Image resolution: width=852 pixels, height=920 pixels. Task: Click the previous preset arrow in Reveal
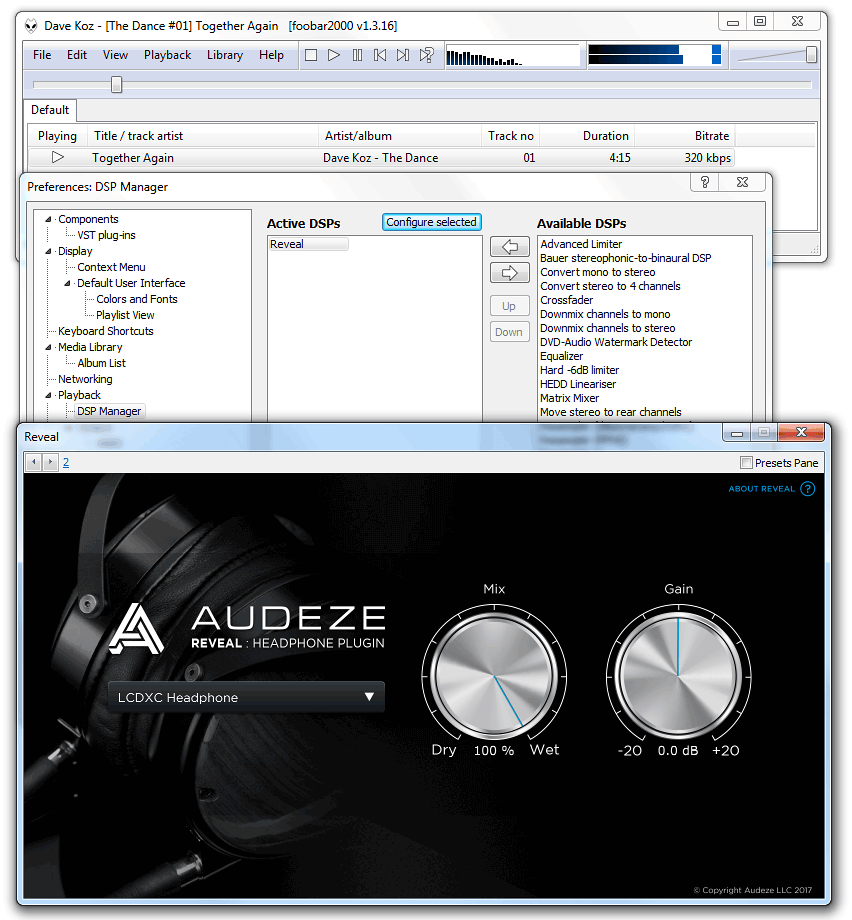coord(34,462)
